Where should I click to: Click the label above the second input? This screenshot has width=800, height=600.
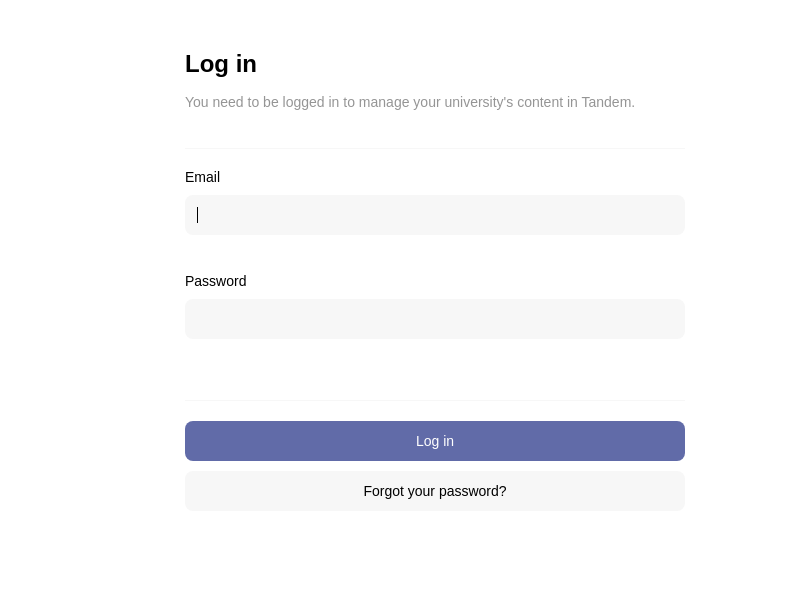(215, 281)
